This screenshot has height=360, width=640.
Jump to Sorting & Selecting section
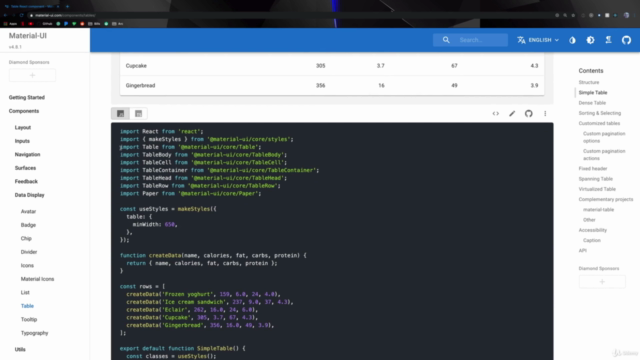click(600, 113)
